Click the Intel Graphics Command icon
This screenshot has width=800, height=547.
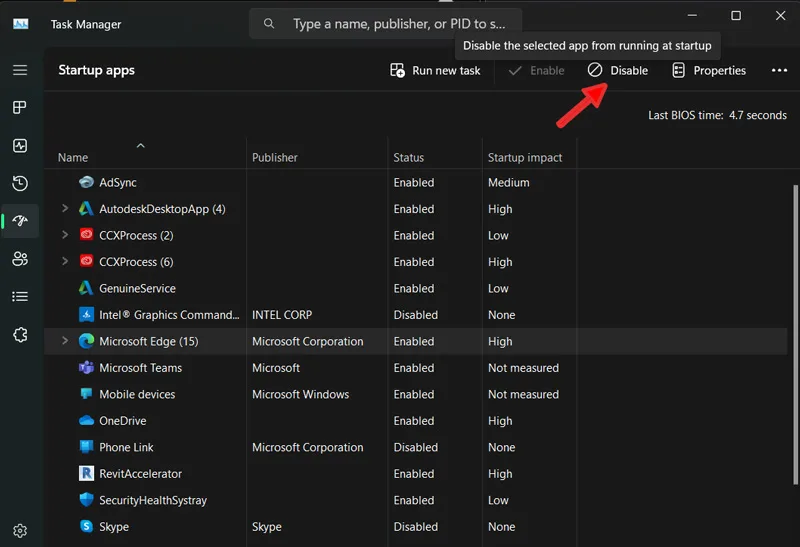(x=86, y=315)
